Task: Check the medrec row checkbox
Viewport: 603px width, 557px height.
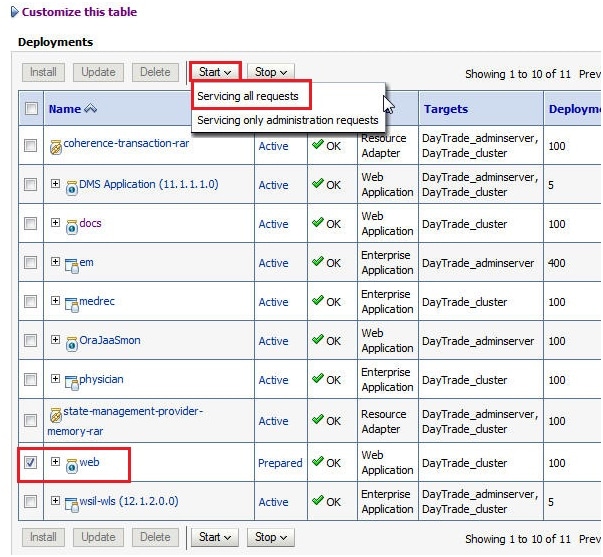Action: 30,302
